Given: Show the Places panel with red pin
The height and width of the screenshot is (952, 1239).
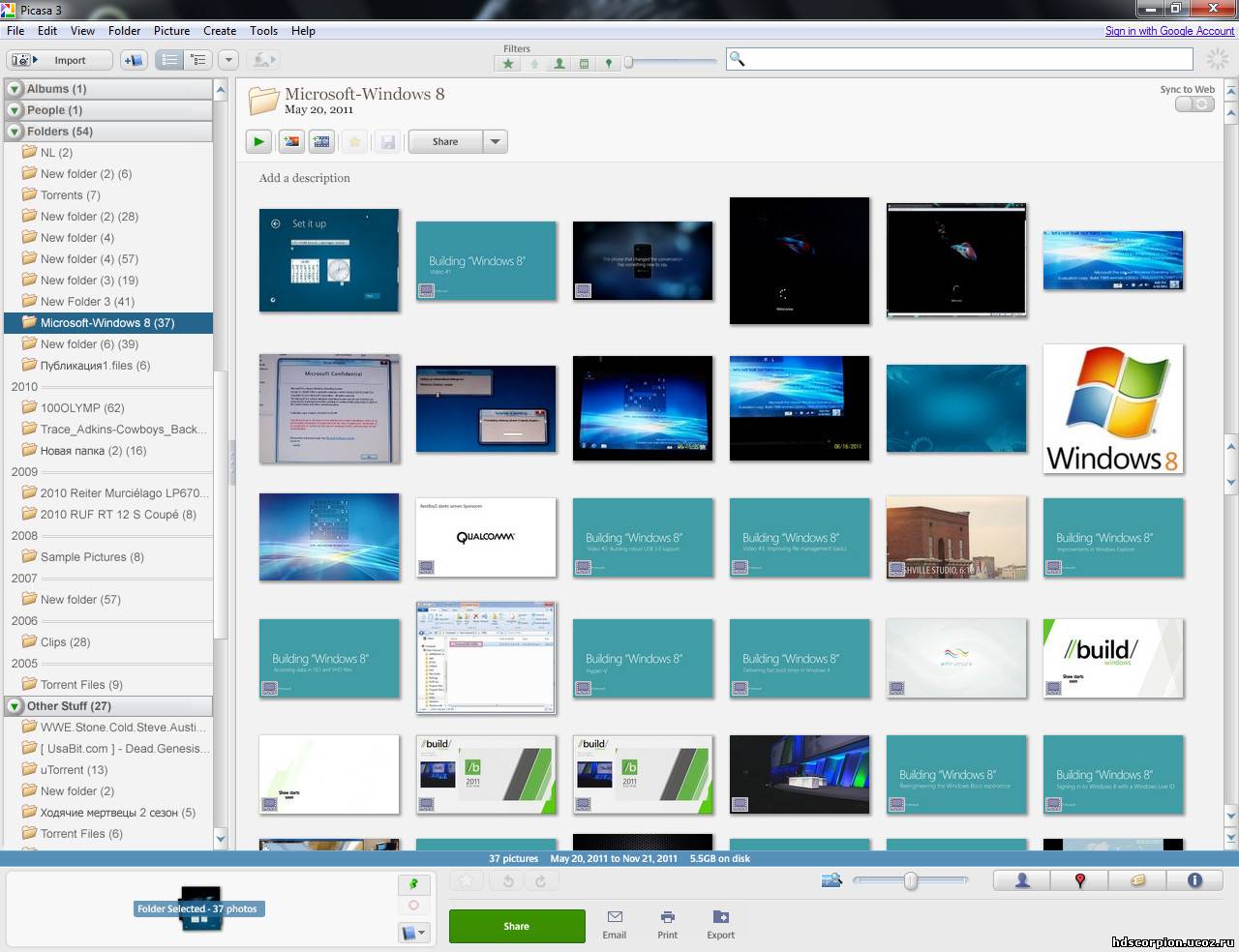Looking at the screenshot, I should coord(1080,880).
